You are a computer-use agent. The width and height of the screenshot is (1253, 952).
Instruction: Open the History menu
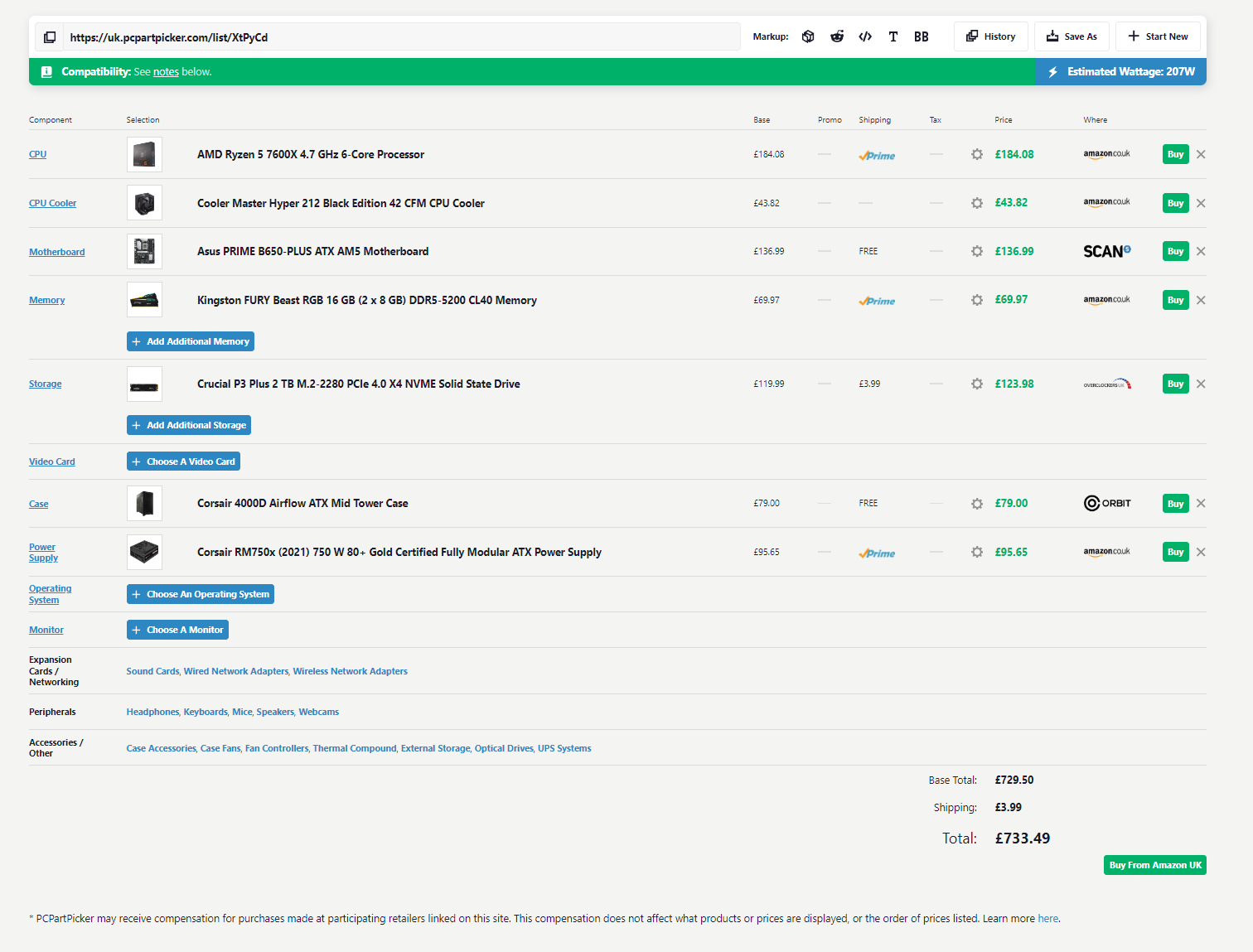click(x=991, y=36)
